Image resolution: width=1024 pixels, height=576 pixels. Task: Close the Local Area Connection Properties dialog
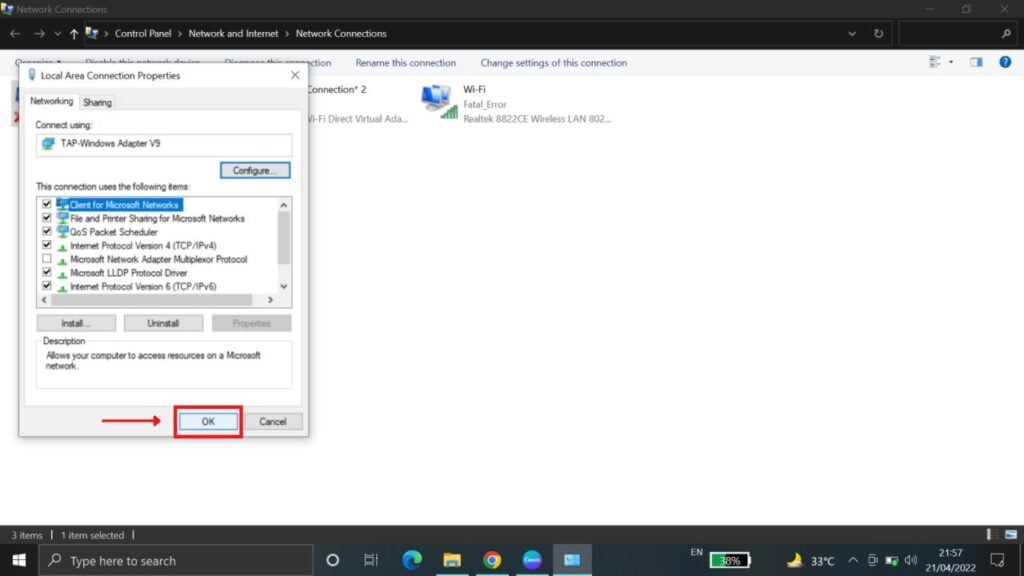pyautogui.click(x=295, y=75)
